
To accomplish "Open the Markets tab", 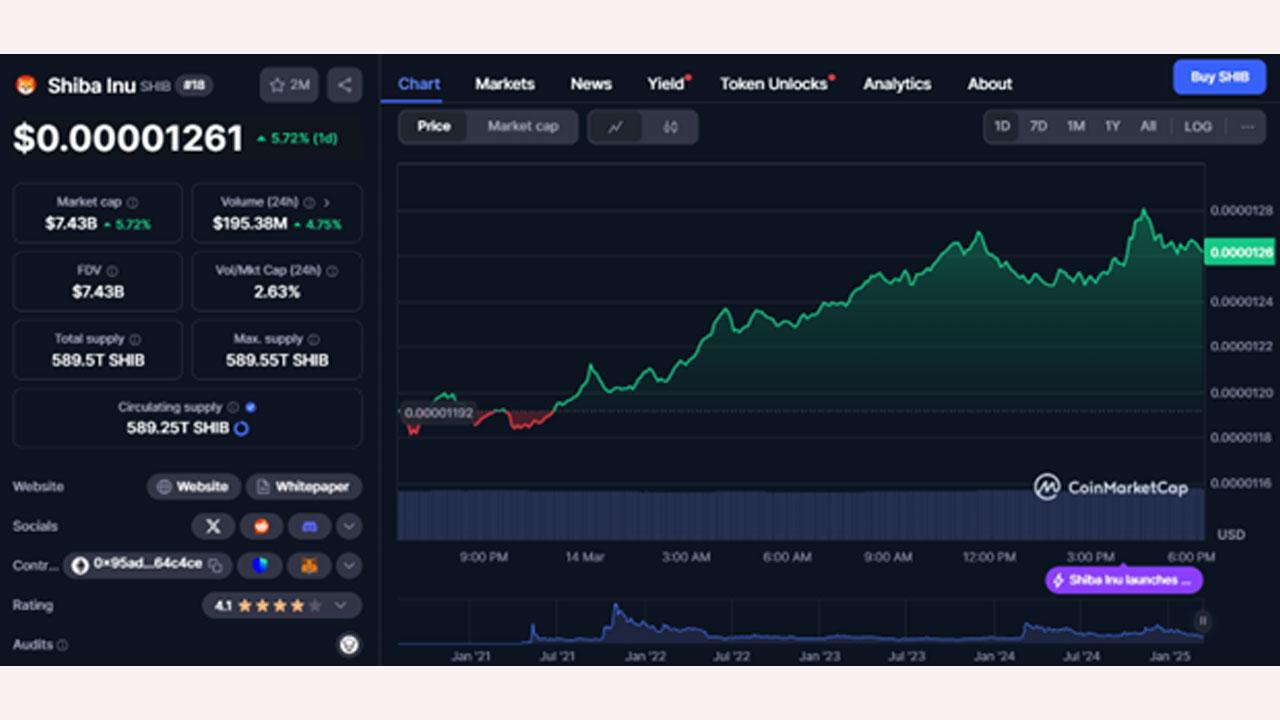I will [505, 84].
